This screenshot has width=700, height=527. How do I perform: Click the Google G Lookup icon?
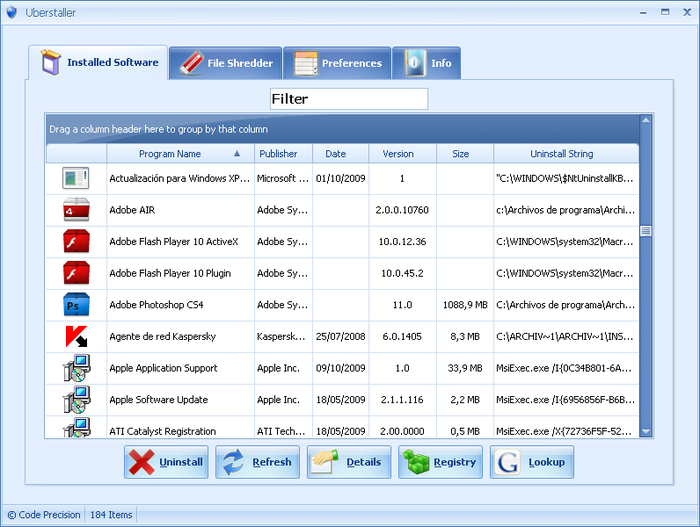tap(508, 462)
